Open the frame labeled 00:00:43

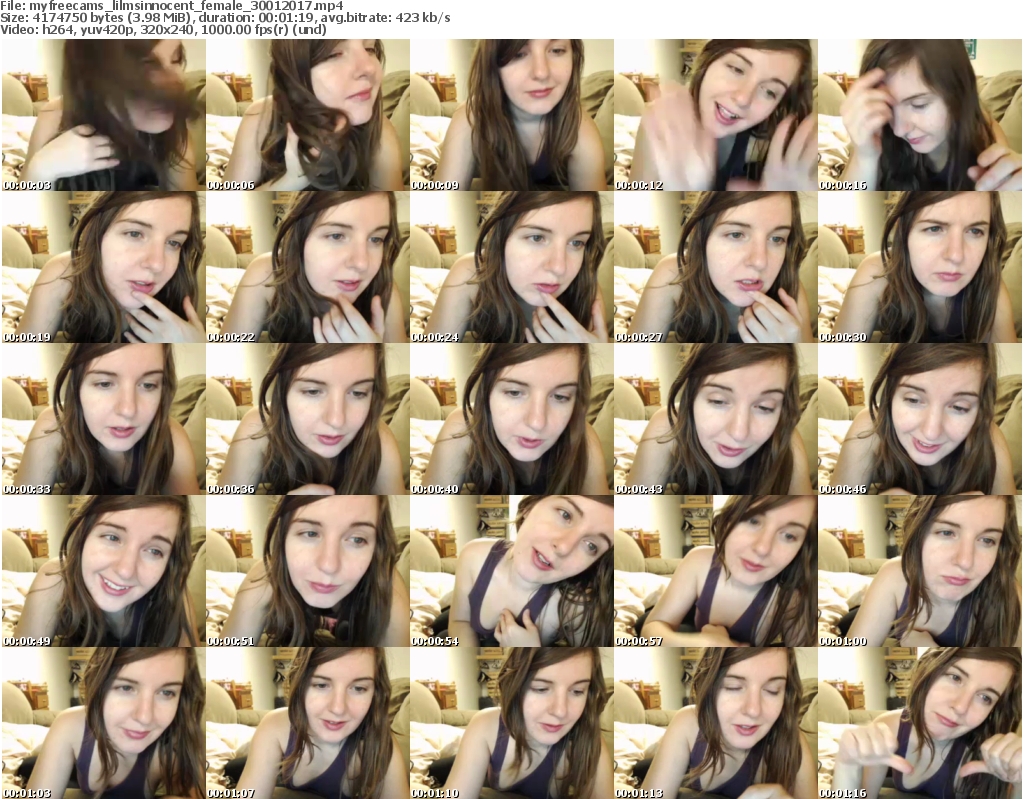(716, 419)
